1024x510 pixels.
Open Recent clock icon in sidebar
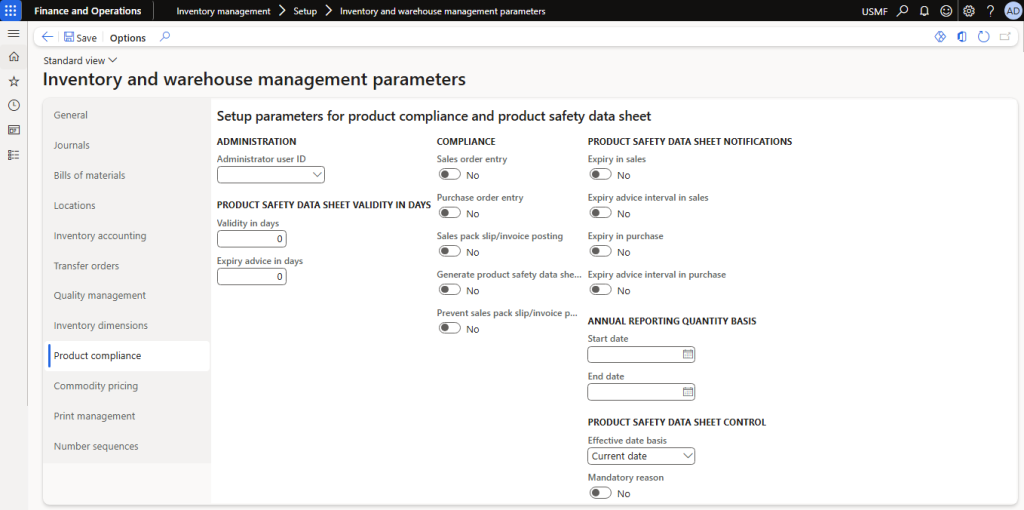tap(13, 105)
